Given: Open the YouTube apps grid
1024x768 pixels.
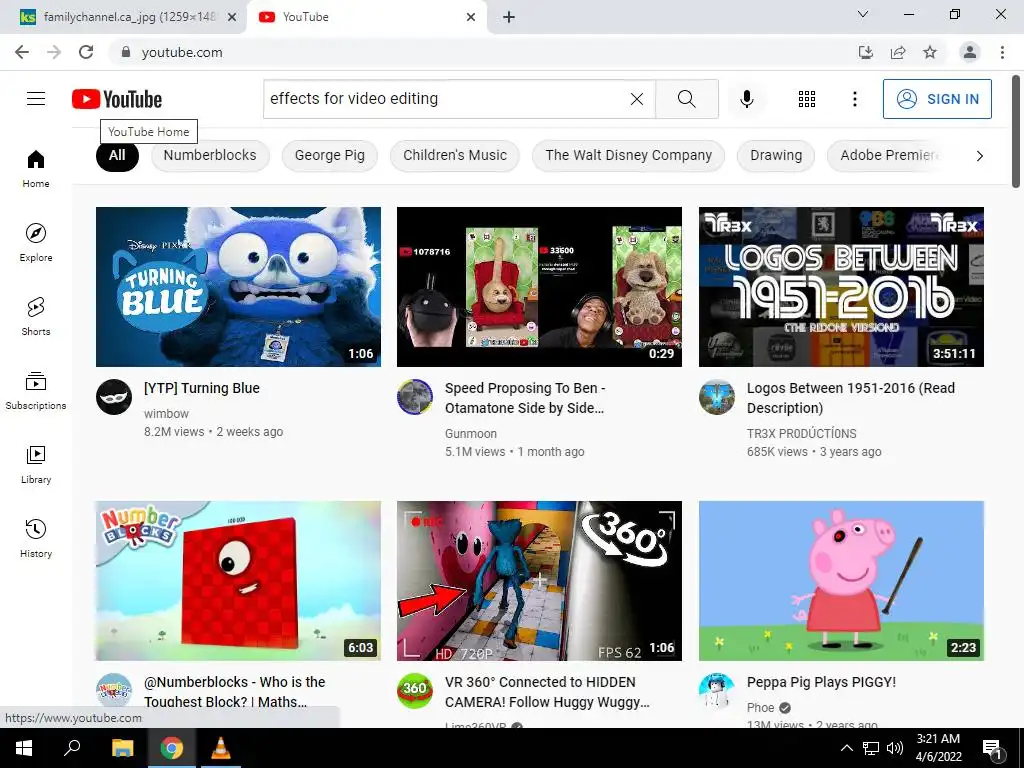Looking at the screenshot, I should coord(807,99).
